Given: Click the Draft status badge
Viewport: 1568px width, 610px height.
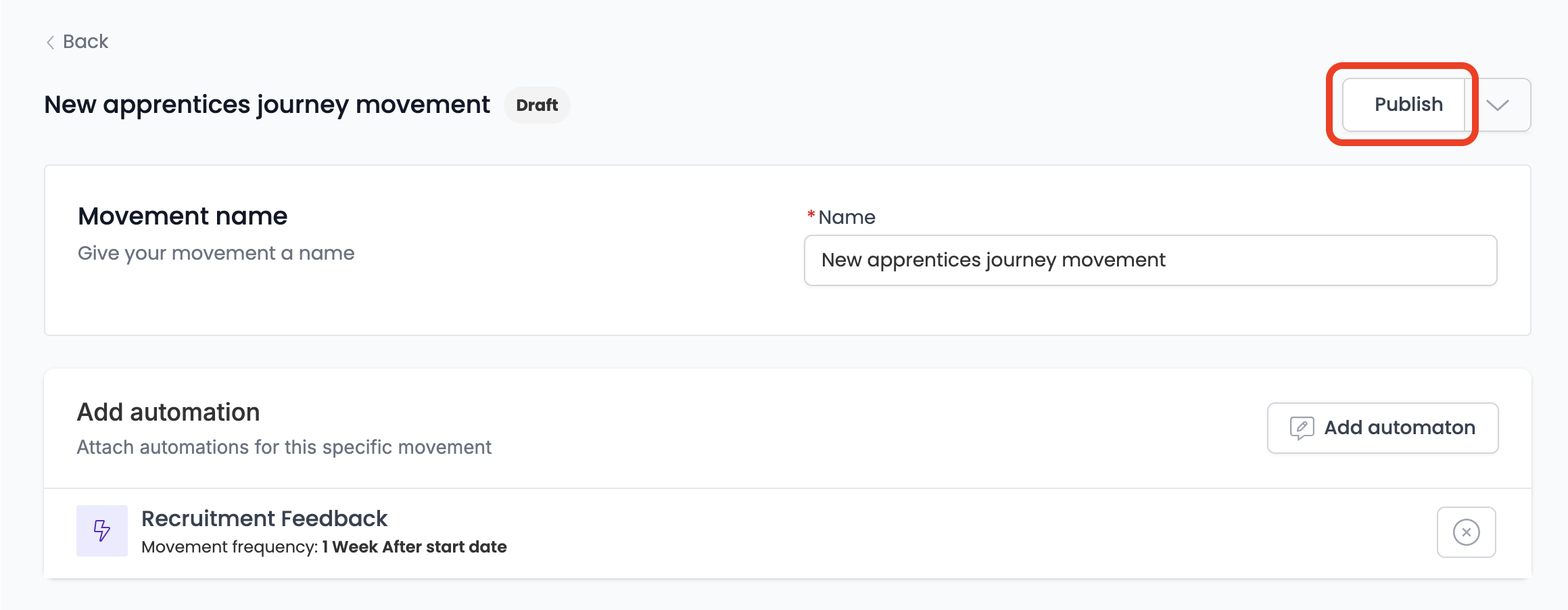Looking at the screenshot, I should 537,105.
